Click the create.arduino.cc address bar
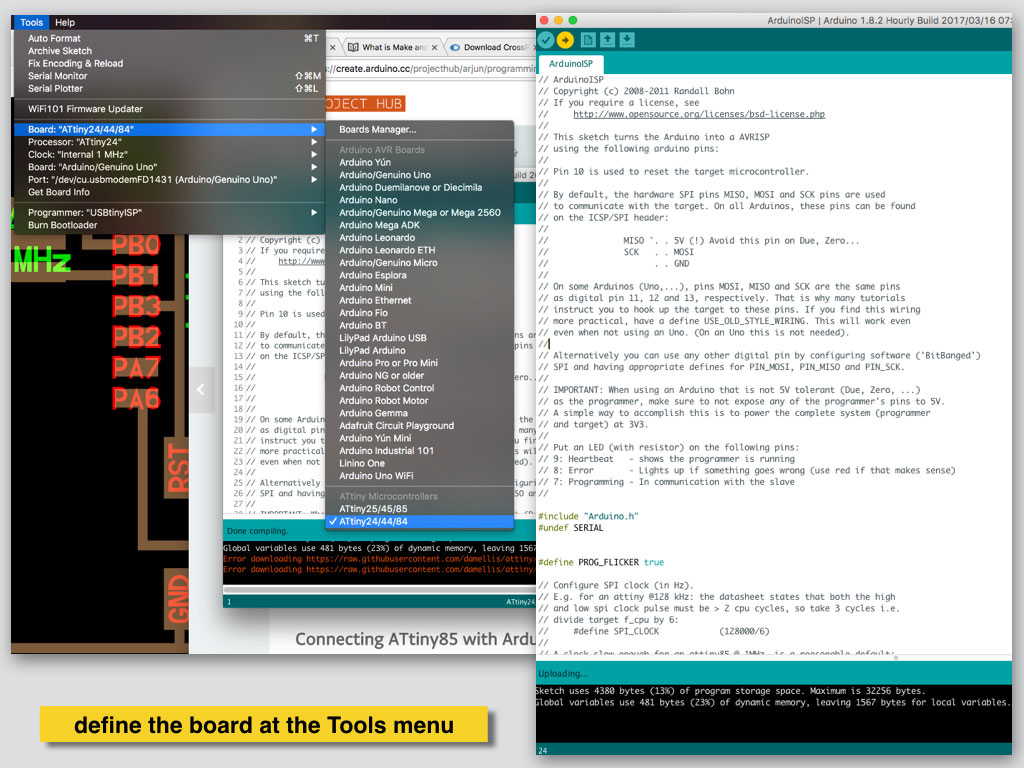The height and width of the screenshot is (768, 1024). point(431,69)
